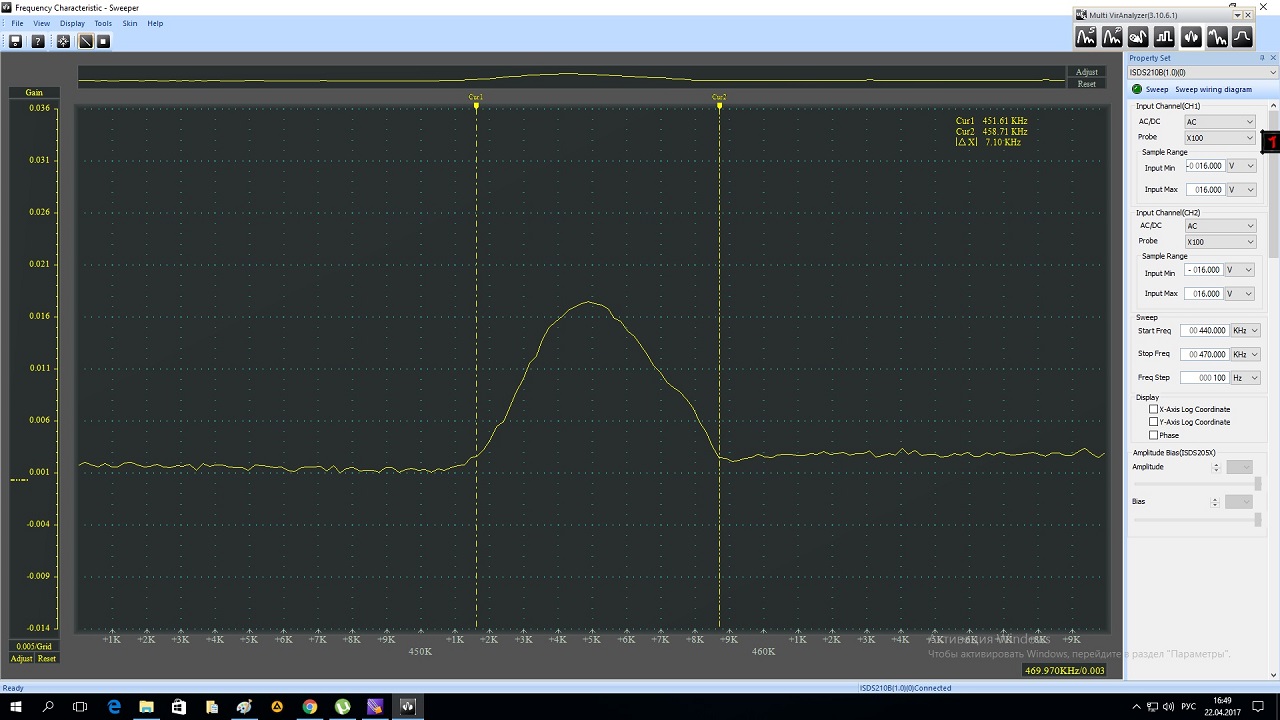Image resolution: width=1280 pixels, height=720 pixels.
Task: Open the recorder waveform tool icon
Action: pyautogui.click(x=1138, y=37)
